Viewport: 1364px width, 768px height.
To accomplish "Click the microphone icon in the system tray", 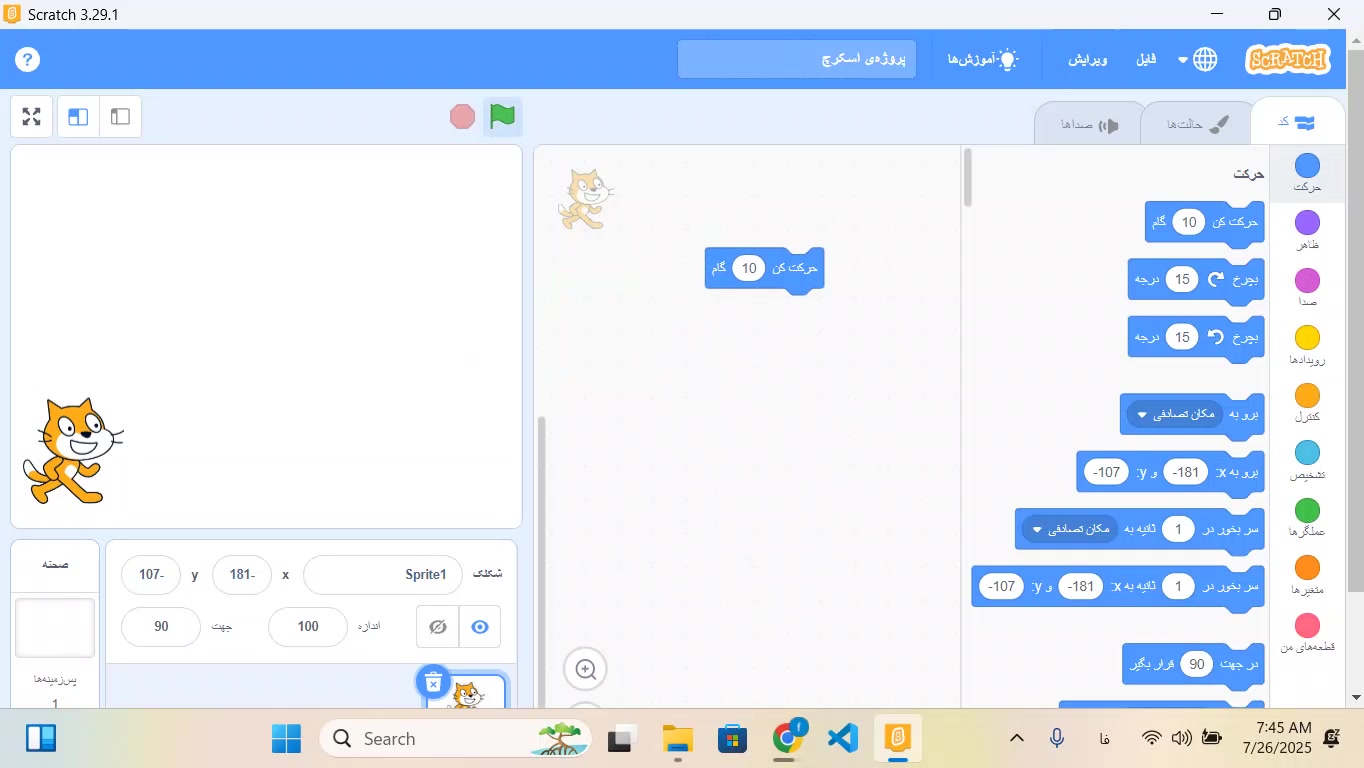I will pos(1057,738).
